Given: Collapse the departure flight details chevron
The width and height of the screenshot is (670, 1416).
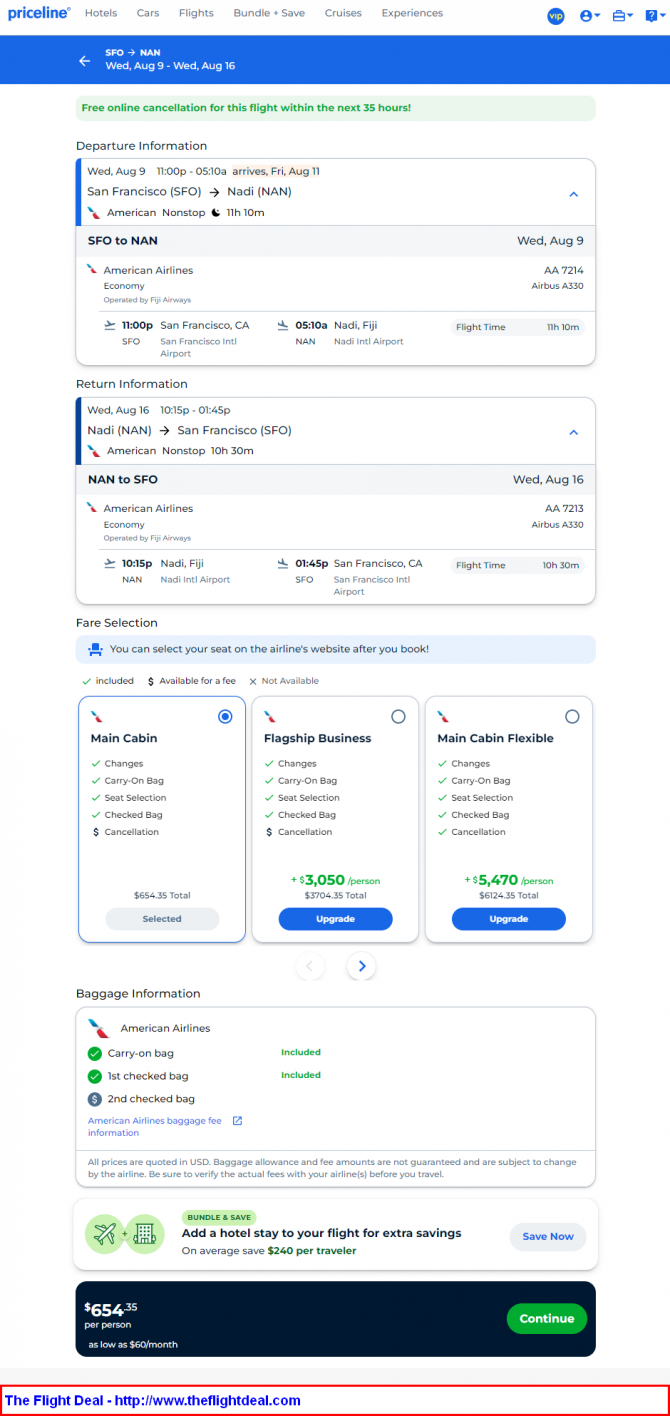Looking at the screenshot, I should 573,194.
